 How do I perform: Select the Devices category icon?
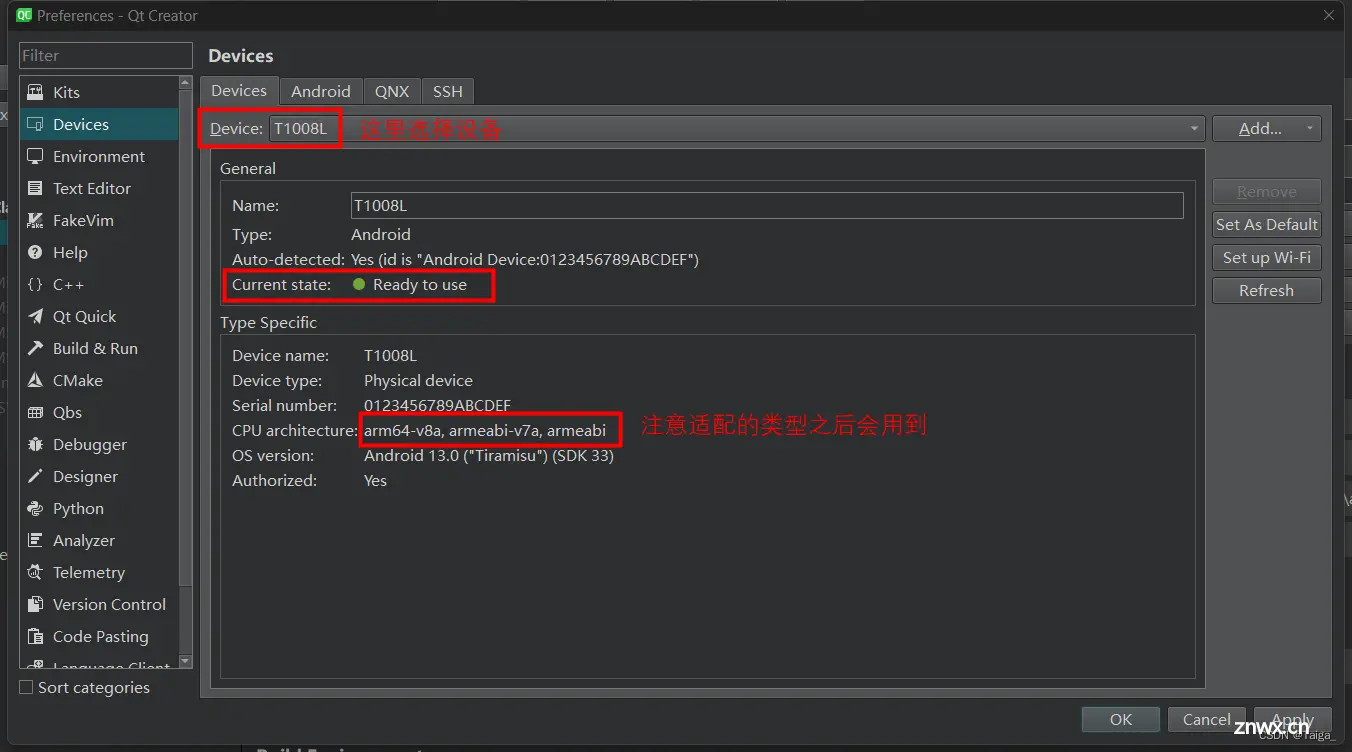click(x=36, y=124)
